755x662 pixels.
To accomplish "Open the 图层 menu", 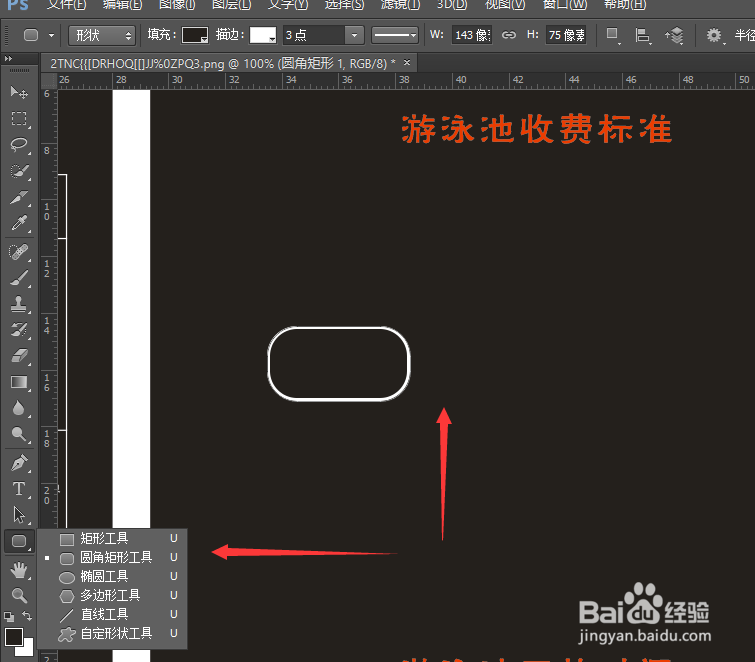I will click(232, 5).
